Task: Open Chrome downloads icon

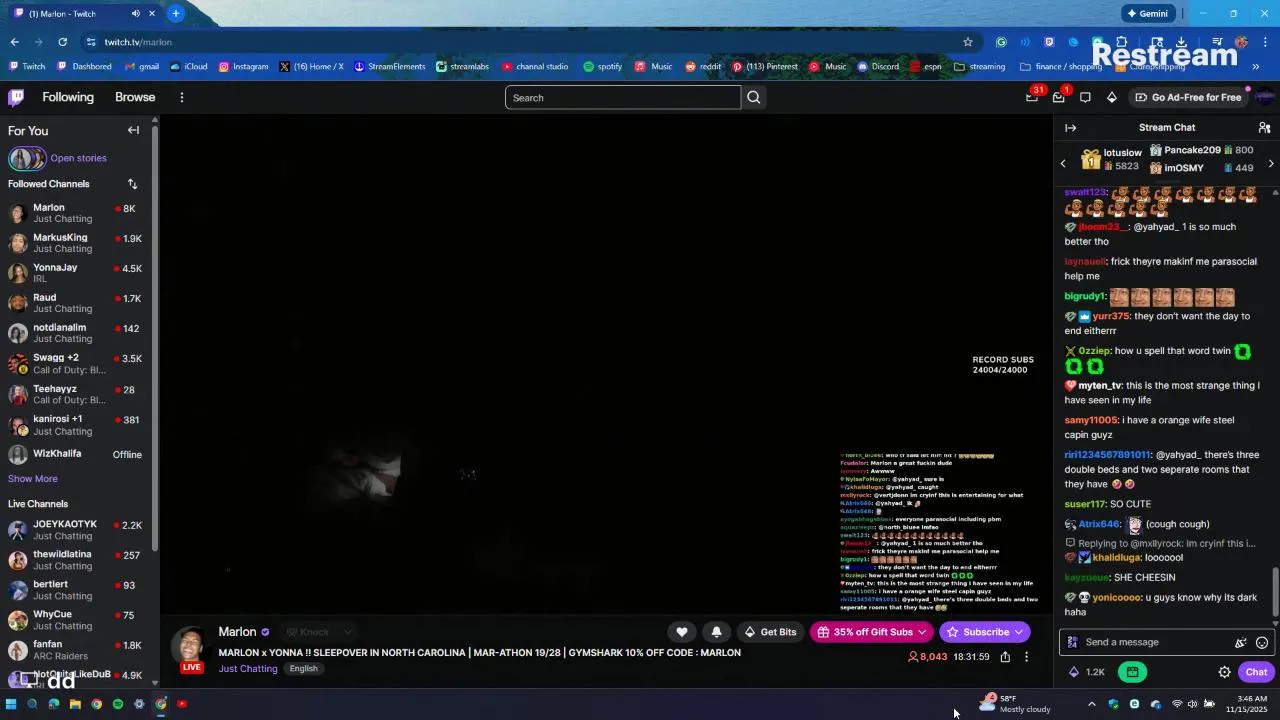Action: tap(1181, 42)
